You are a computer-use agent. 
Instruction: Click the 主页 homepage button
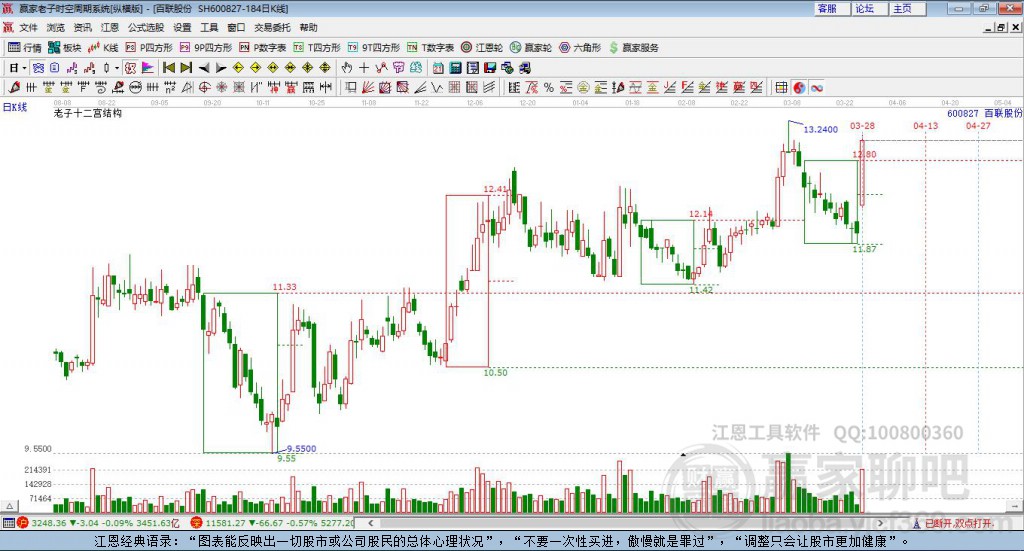click(x=907, y=8)
